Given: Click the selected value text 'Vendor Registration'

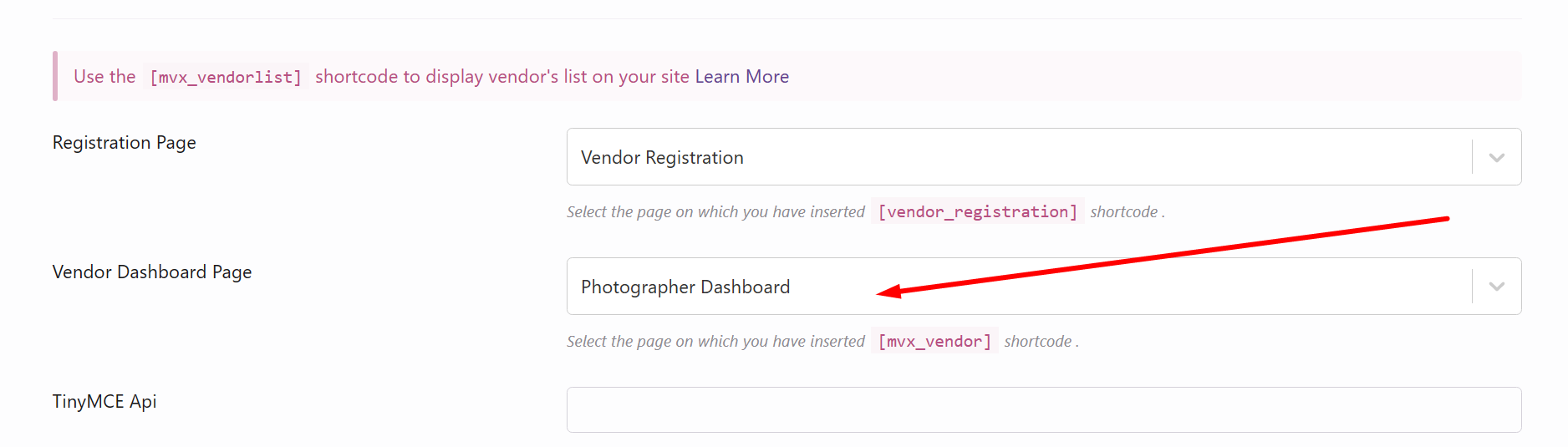Looking at the screenshot, I should pos(662,158).
